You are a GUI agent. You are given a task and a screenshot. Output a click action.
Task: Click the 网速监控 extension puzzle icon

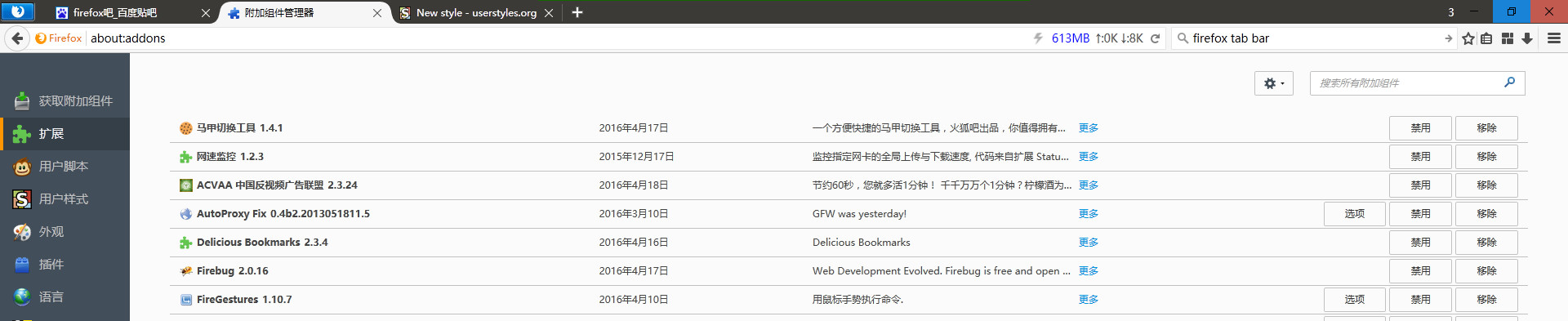pyautogui.click(x=186, y=157)
